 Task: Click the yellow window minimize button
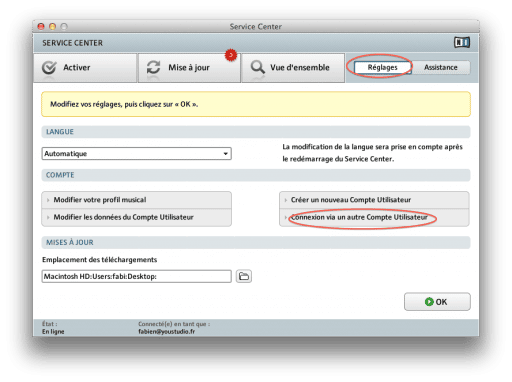52,26
